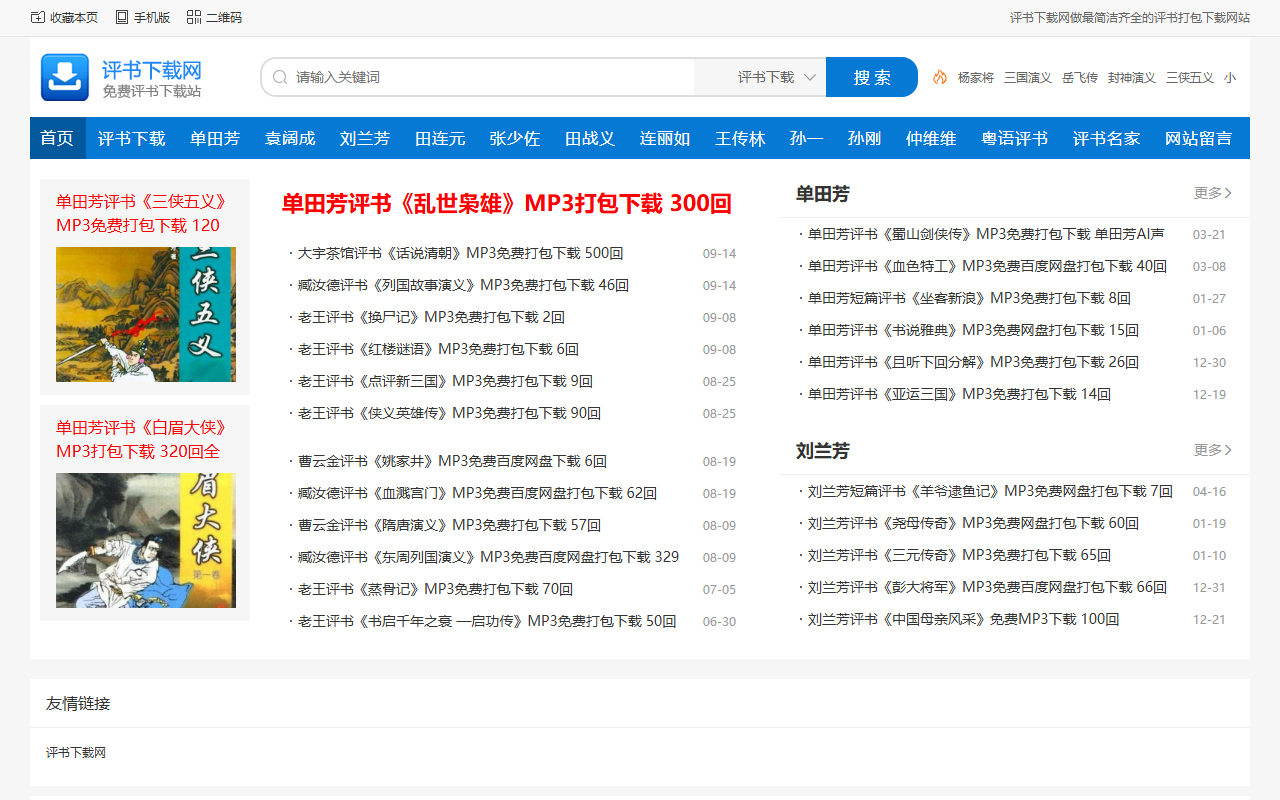Click the 杨家将 hot search link
This screenshot has height=800, width=1280.
point(975,77)
